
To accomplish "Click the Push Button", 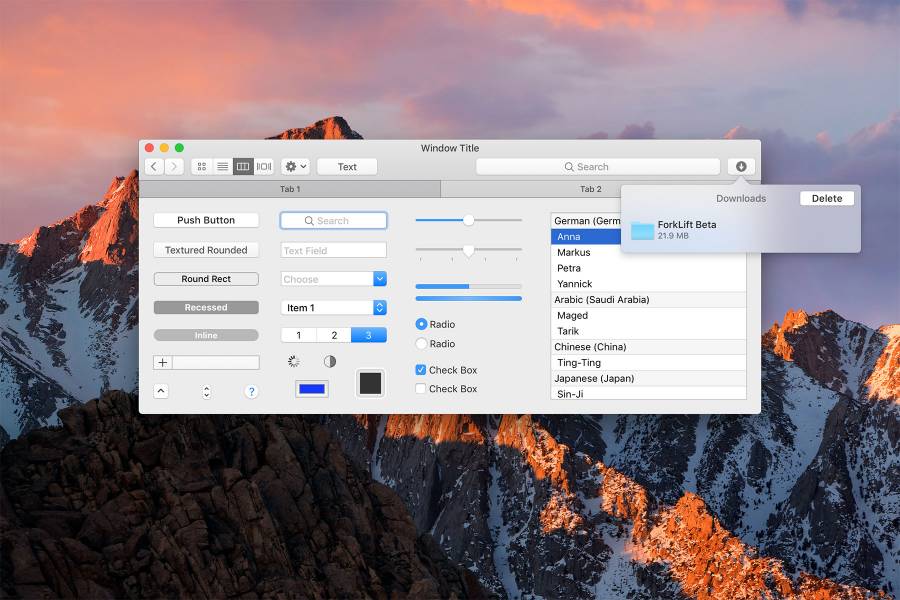I will (206, 220).
